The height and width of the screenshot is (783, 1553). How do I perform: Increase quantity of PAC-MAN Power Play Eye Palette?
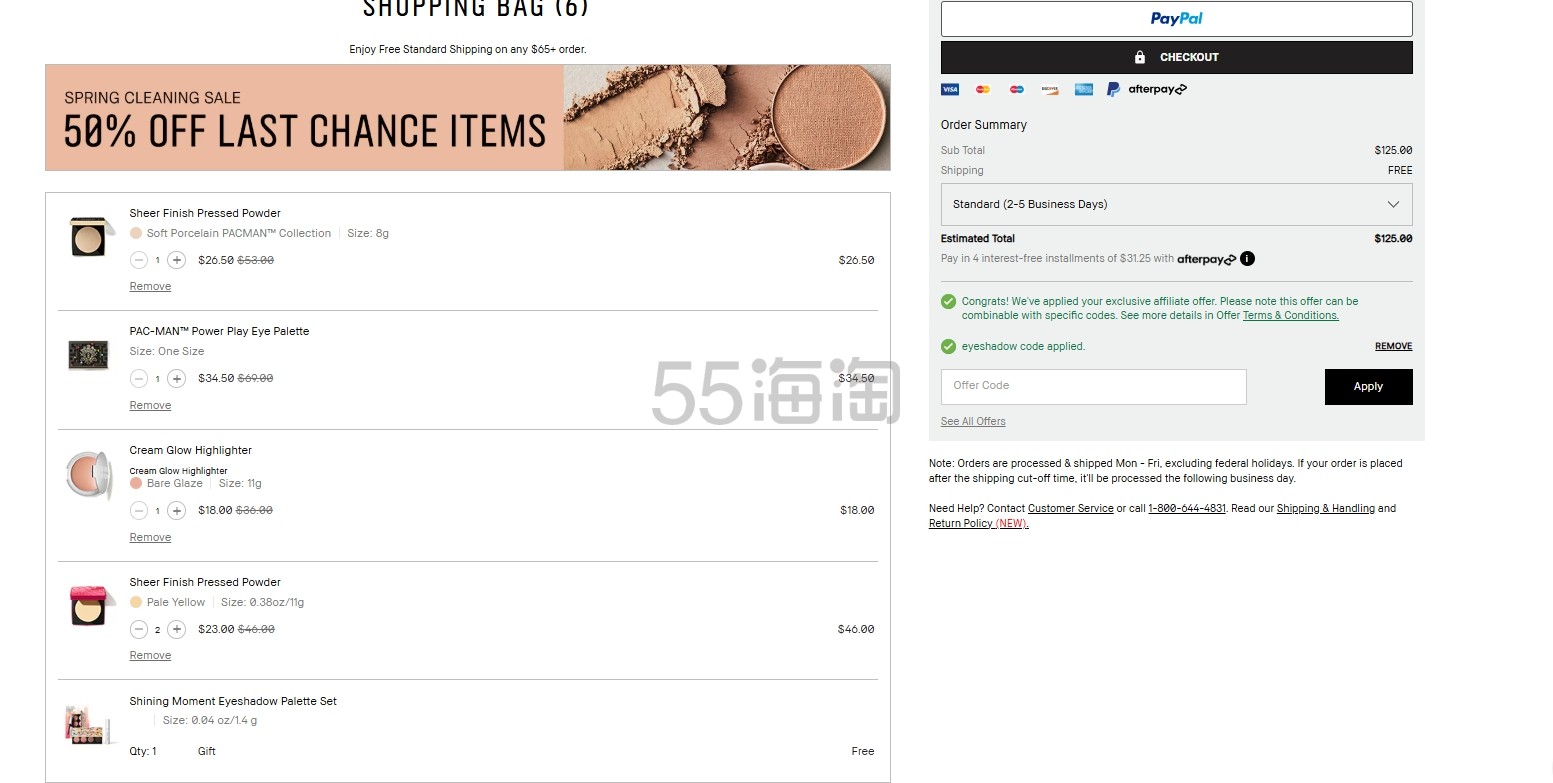coord(176,379)
